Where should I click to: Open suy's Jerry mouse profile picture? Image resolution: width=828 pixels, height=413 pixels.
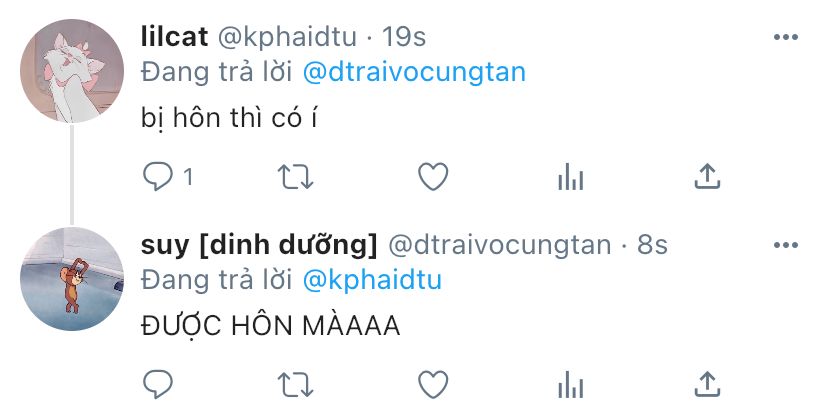(x=72, y=279)
